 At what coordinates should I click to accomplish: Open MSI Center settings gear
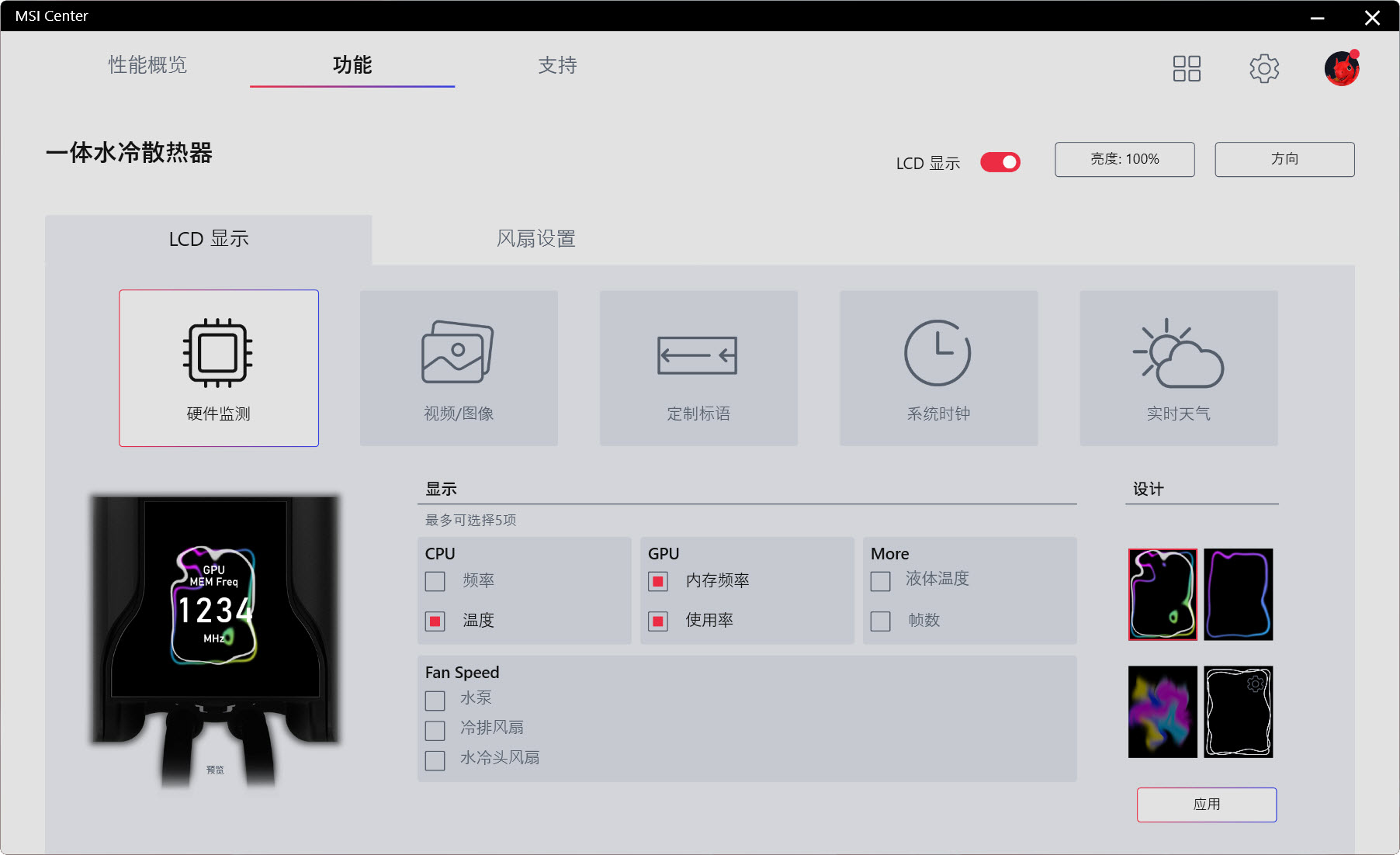click(x=1264, y=68)
